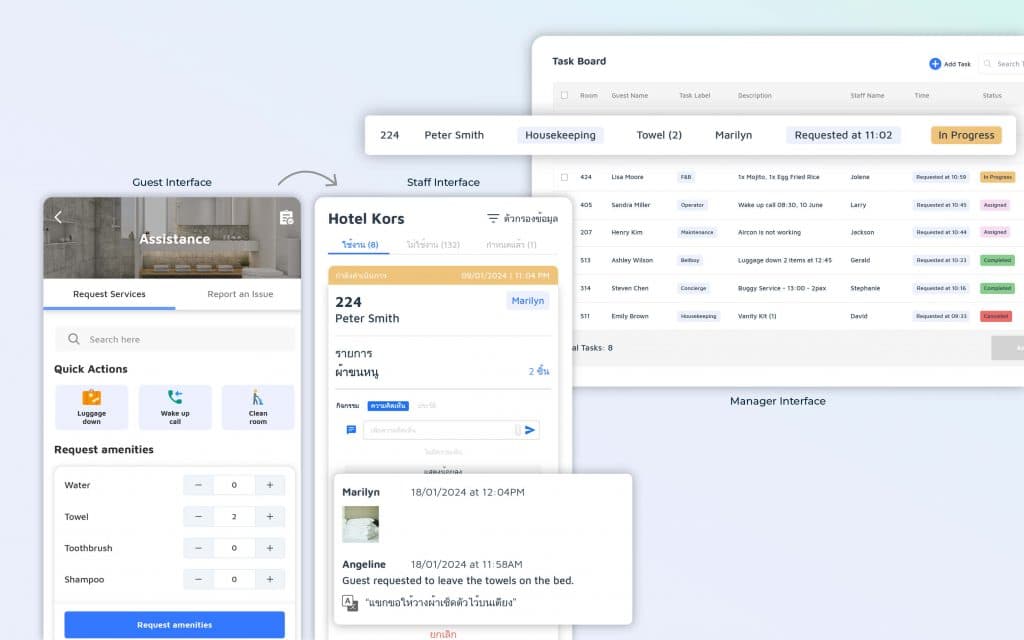Click the send arrow in the comment box
Image resolution: width=1024 pixels, height=640 pixels.
(x=530, y=430)
